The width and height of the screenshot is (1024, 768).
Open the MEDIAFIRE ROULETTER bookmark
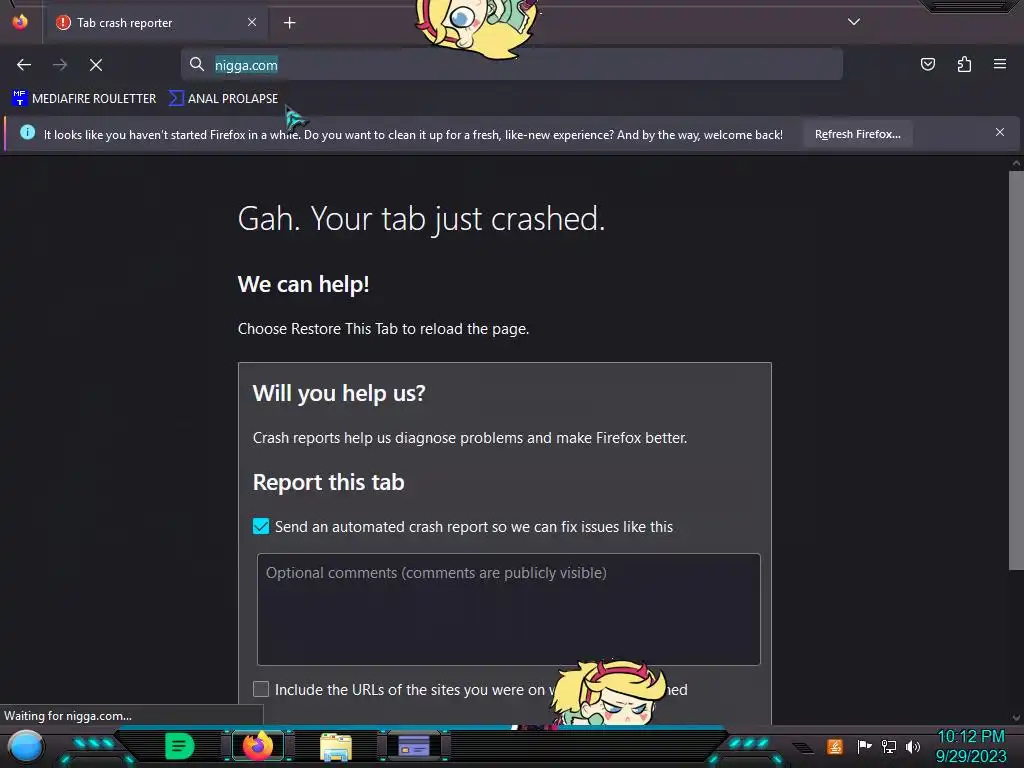coord(84,99)
